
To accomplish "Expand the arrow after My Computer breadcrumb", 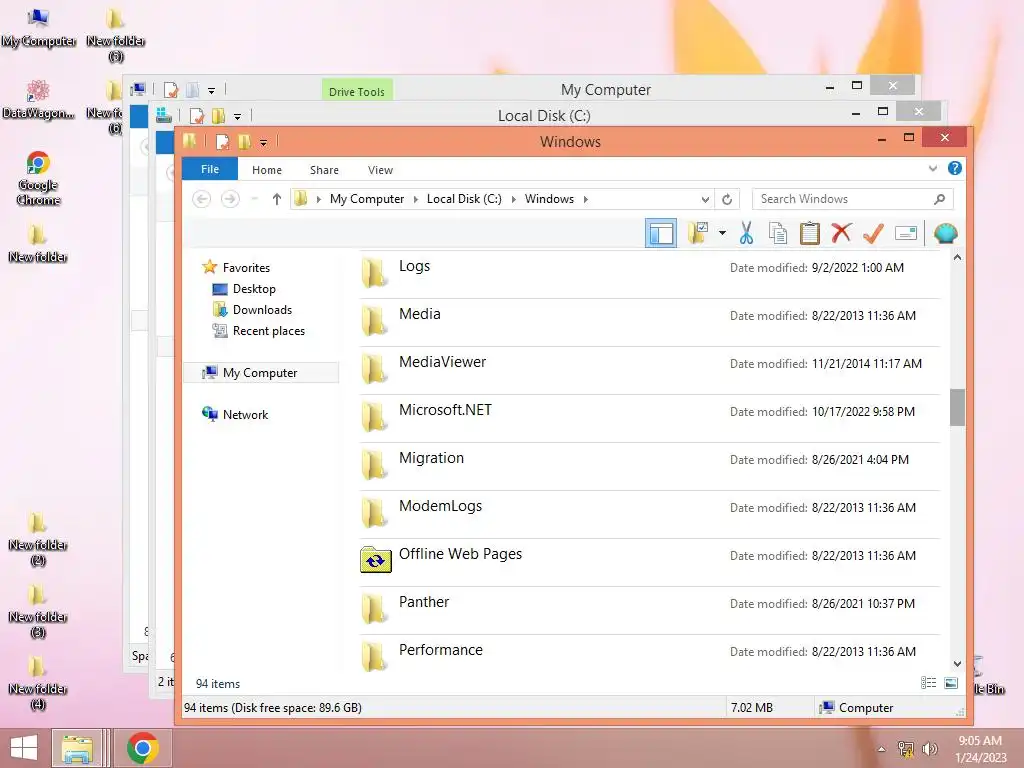I will [415, 199].
